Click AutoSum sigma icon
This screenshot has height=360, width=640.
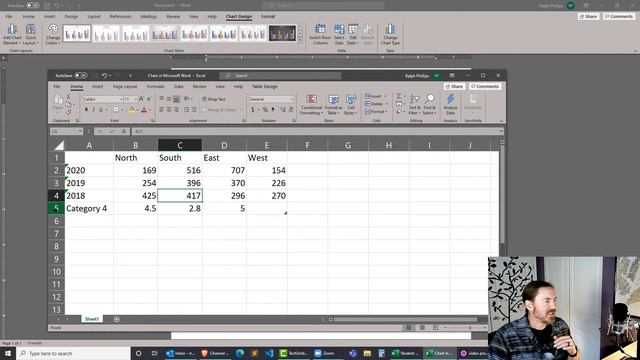click(399, 96)
